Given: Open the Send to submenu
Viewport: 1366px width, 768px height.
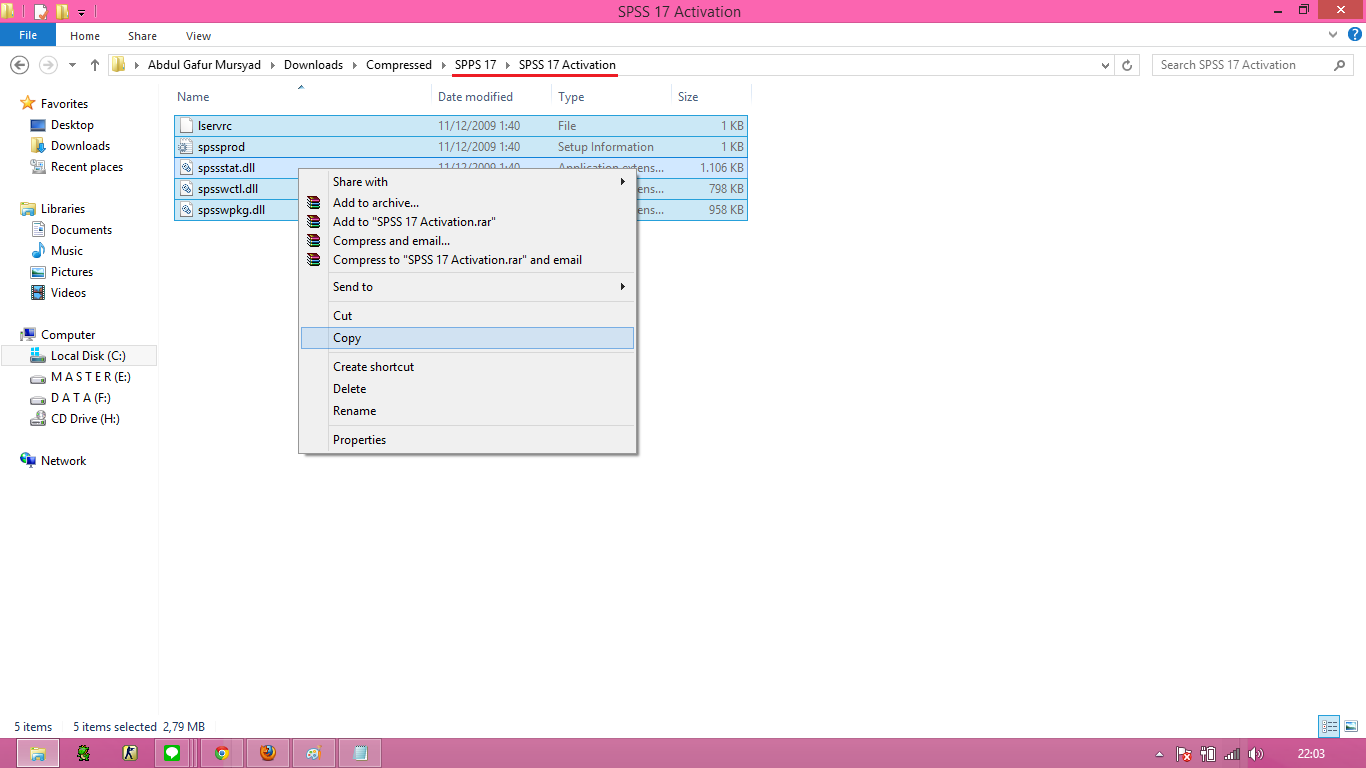Looking at the screenshot, I should point(467,287).
